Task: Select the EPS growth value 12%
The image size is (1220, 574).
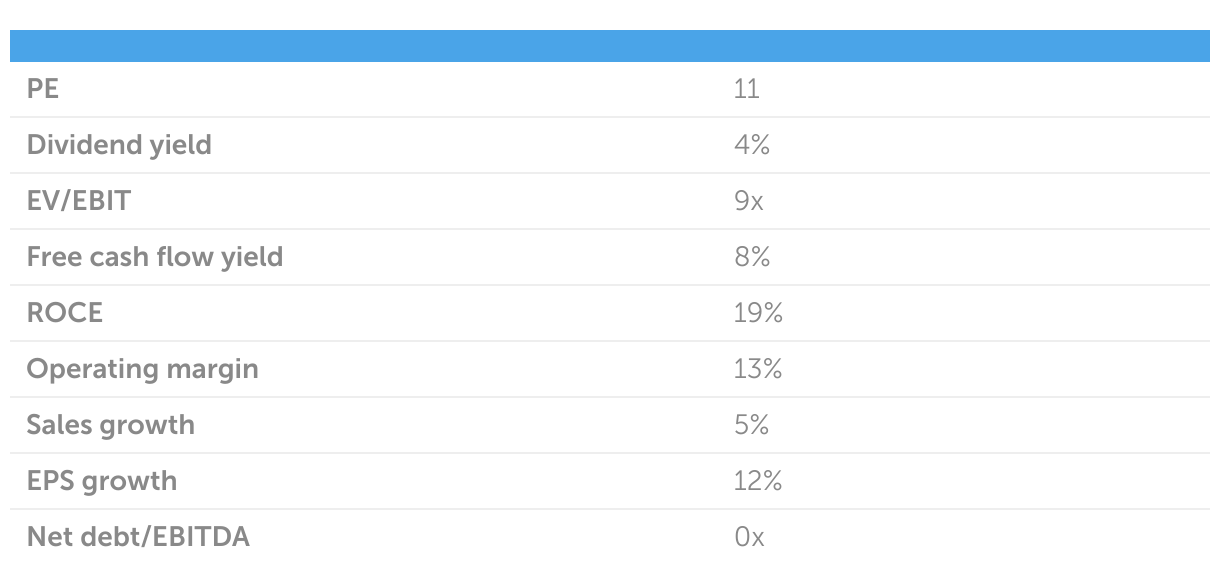Action: point(757,481)
